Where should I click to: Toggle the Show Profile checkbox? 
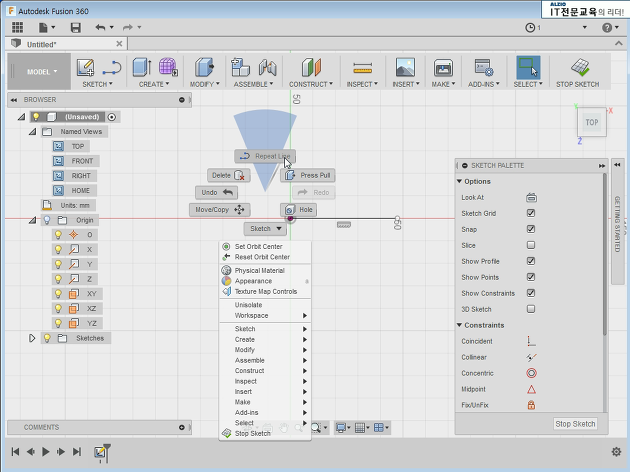tap(531, 261)
